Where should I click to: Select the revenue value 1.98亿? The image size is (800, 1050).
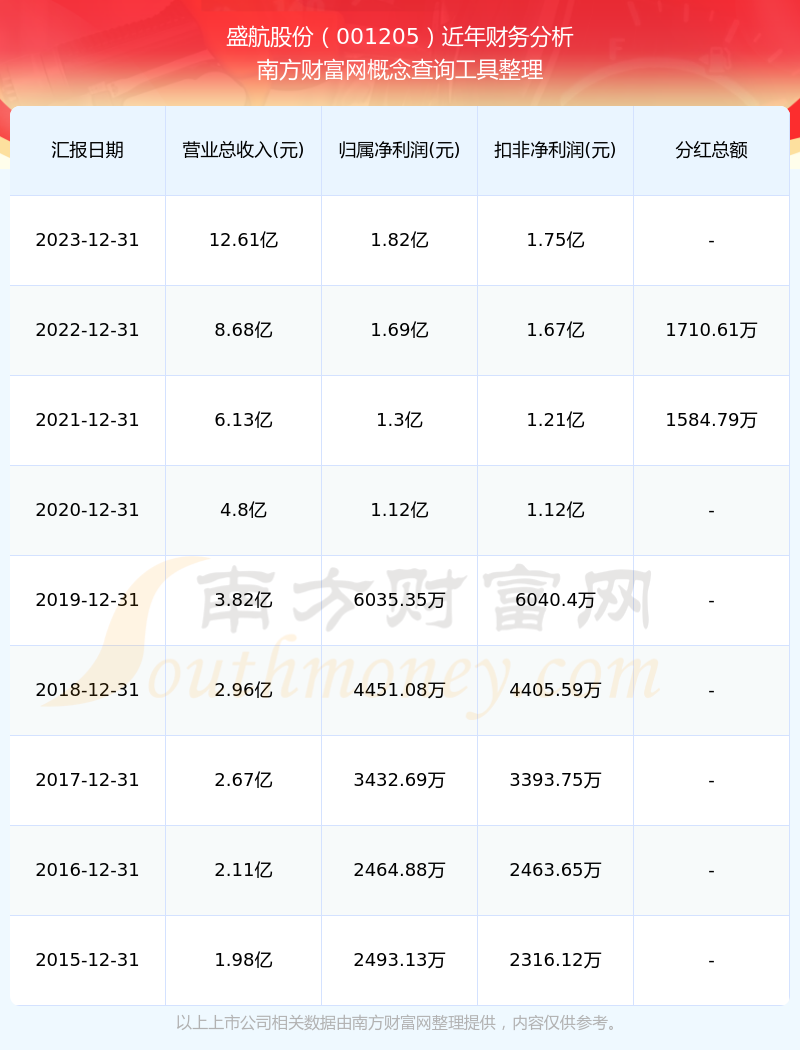tap(244, 960)
